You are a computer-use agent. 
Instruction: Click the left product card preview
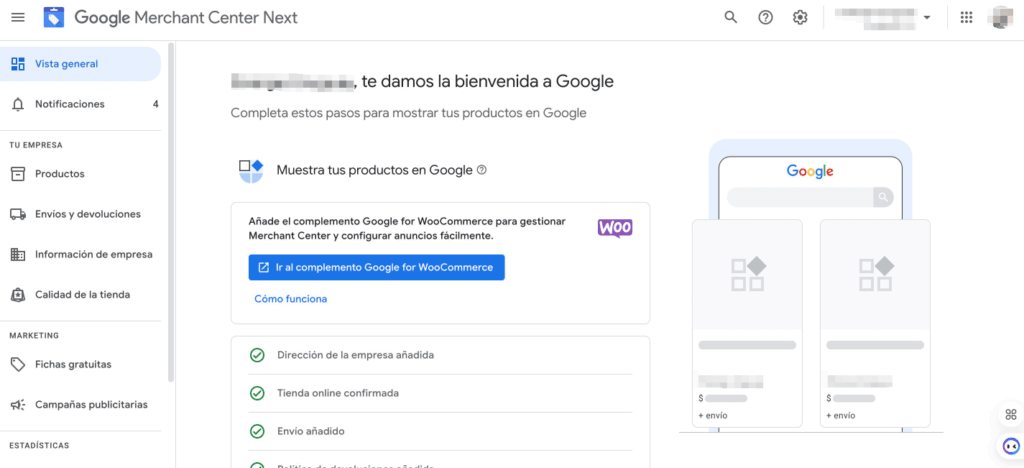[x=747, y=324]
